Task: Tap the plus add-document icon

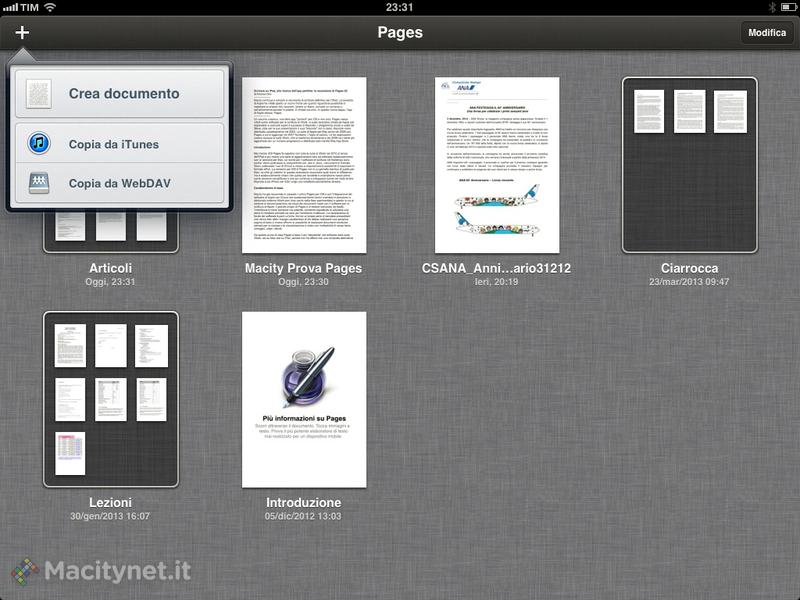Action: [22, 33]
